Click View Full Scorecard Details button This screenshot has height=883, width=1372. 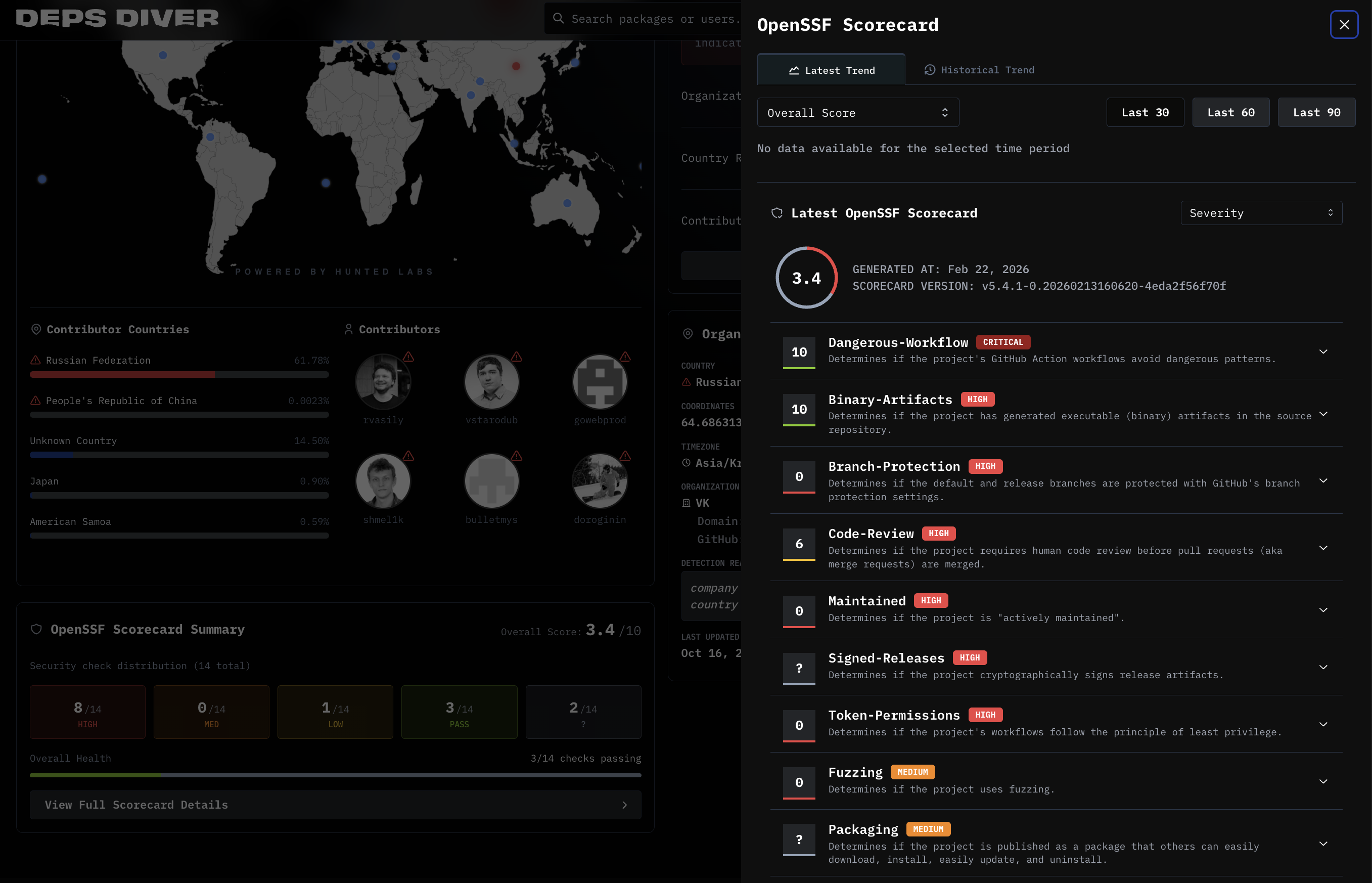point(335,805)
